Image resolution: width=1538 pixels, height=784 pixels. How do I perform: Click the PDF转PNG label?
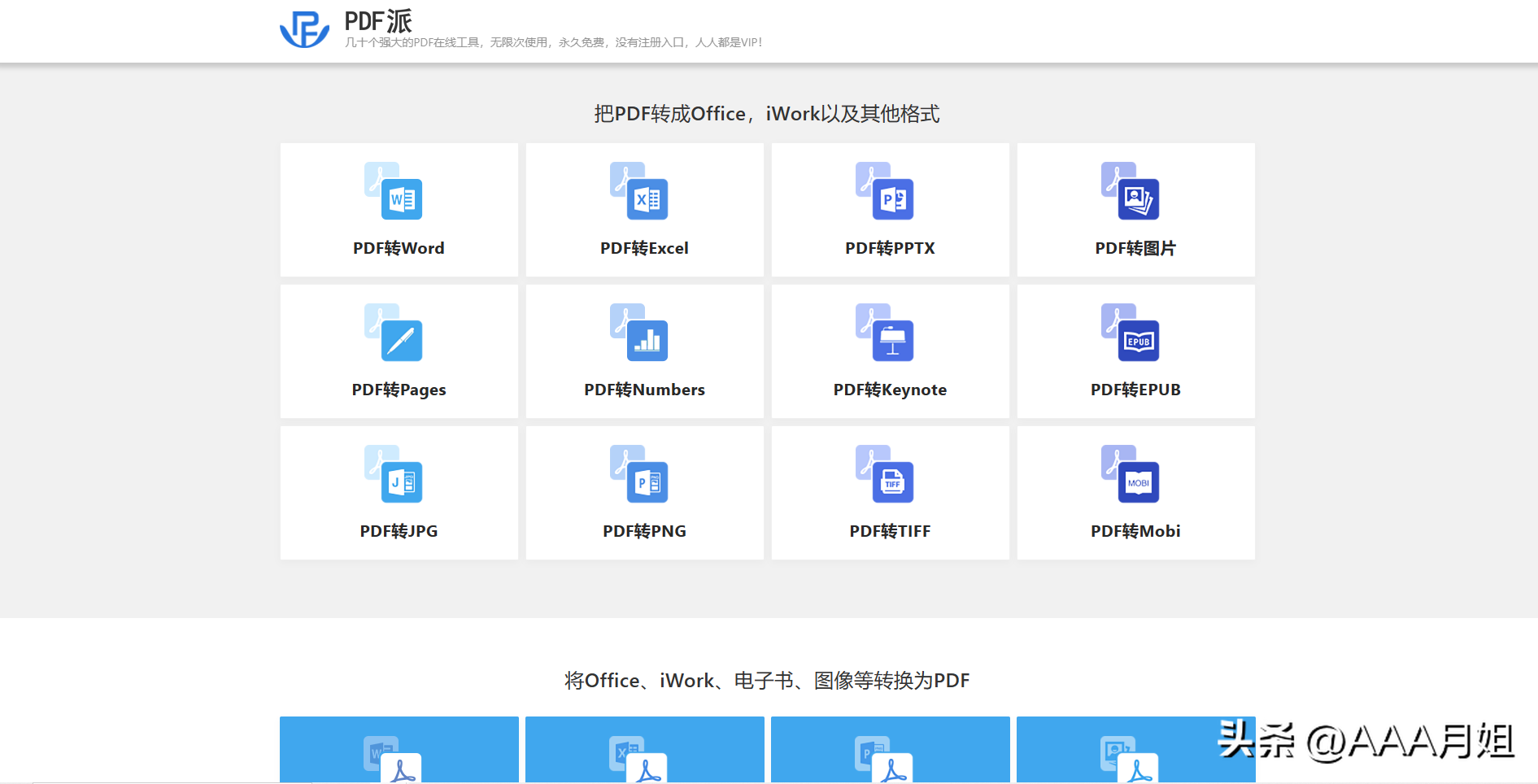click(644, 531)
